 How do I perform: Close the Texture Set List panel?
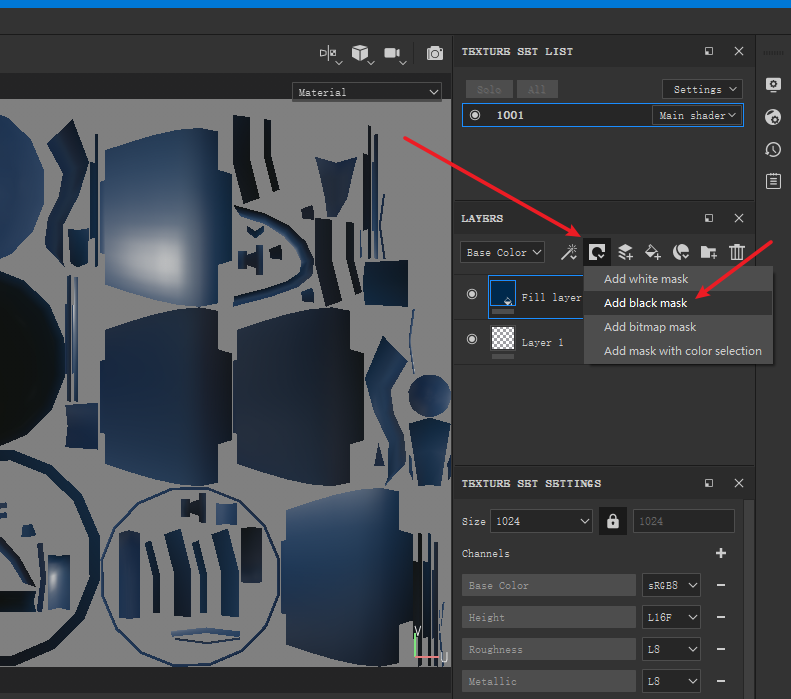pyautogui.click(x=739, y=51)
